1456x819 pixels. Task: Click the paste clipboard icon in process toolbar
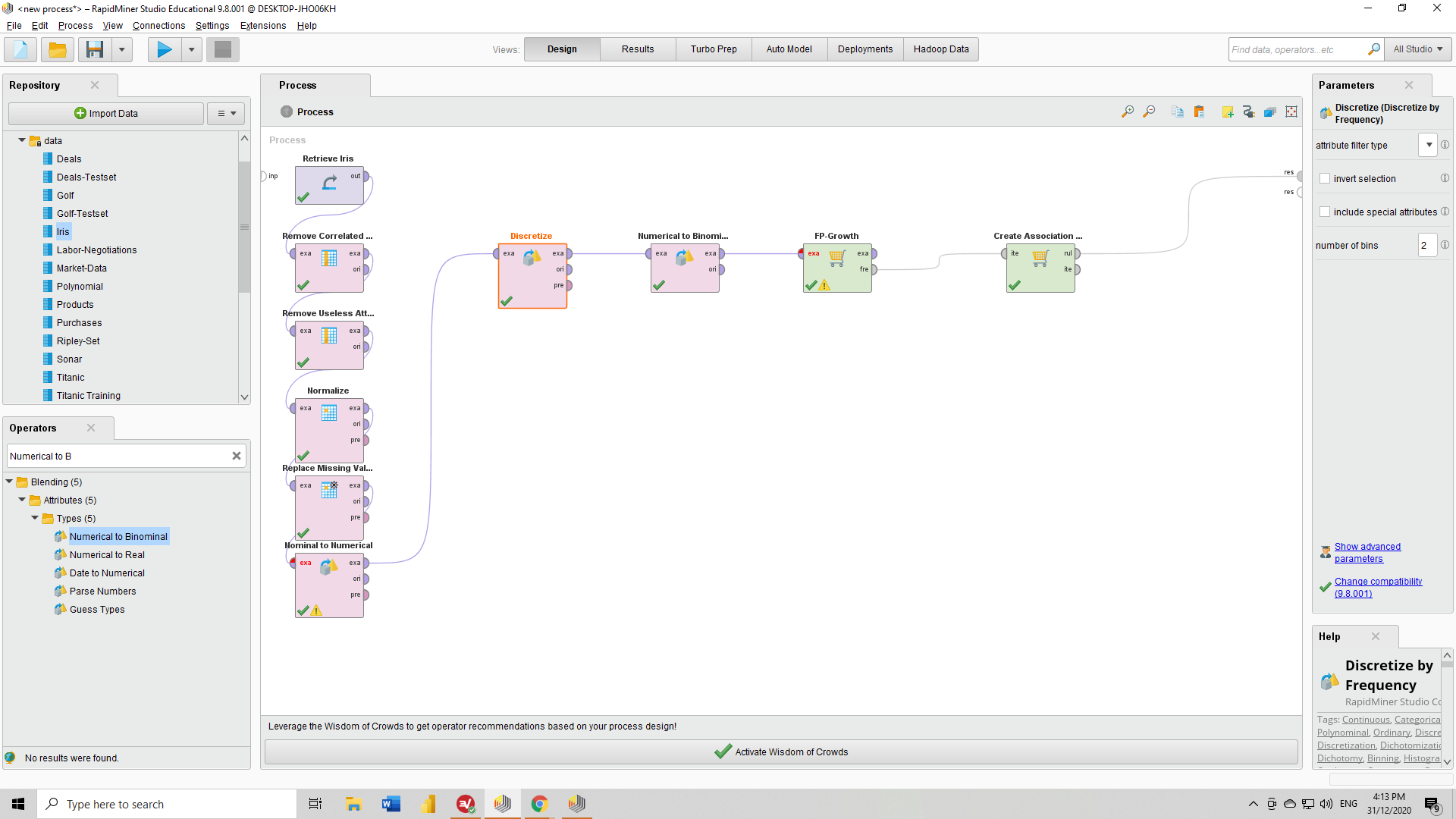pyautogui.click(x=1199, y=112)
